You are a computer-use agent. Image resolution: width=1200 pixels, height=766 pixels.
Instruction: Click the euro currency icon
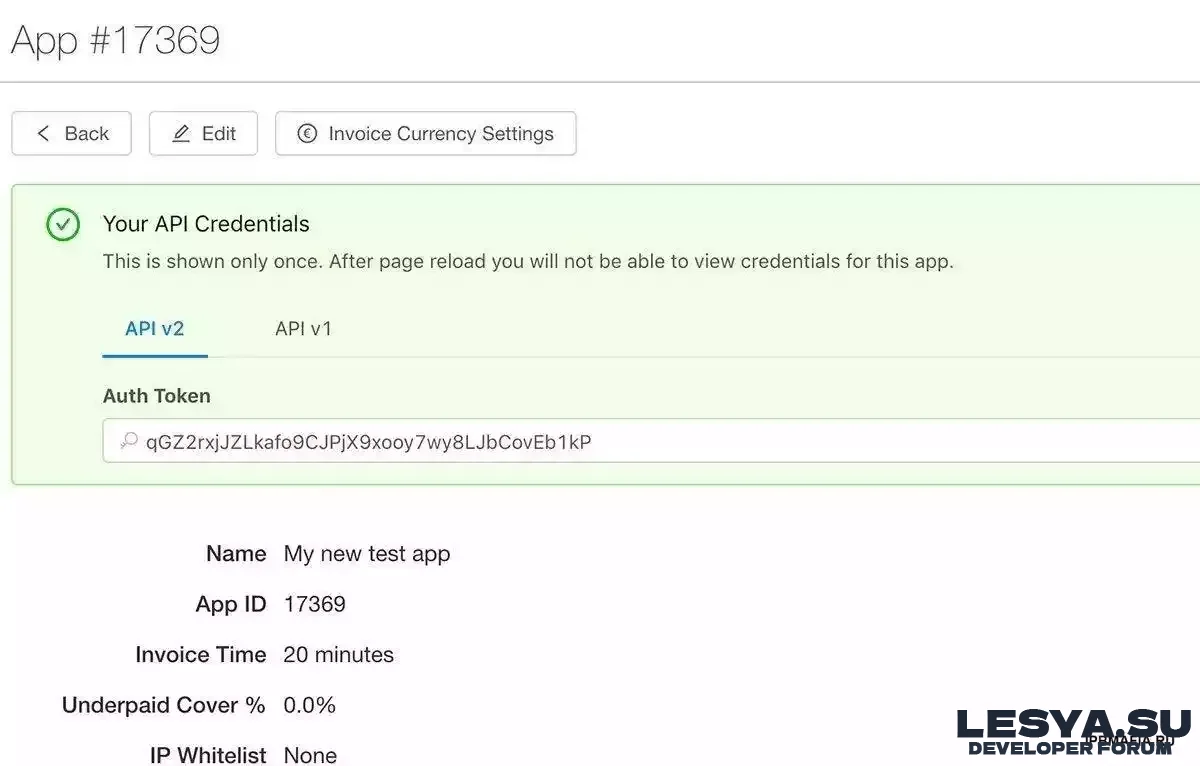tap(308, 134)
